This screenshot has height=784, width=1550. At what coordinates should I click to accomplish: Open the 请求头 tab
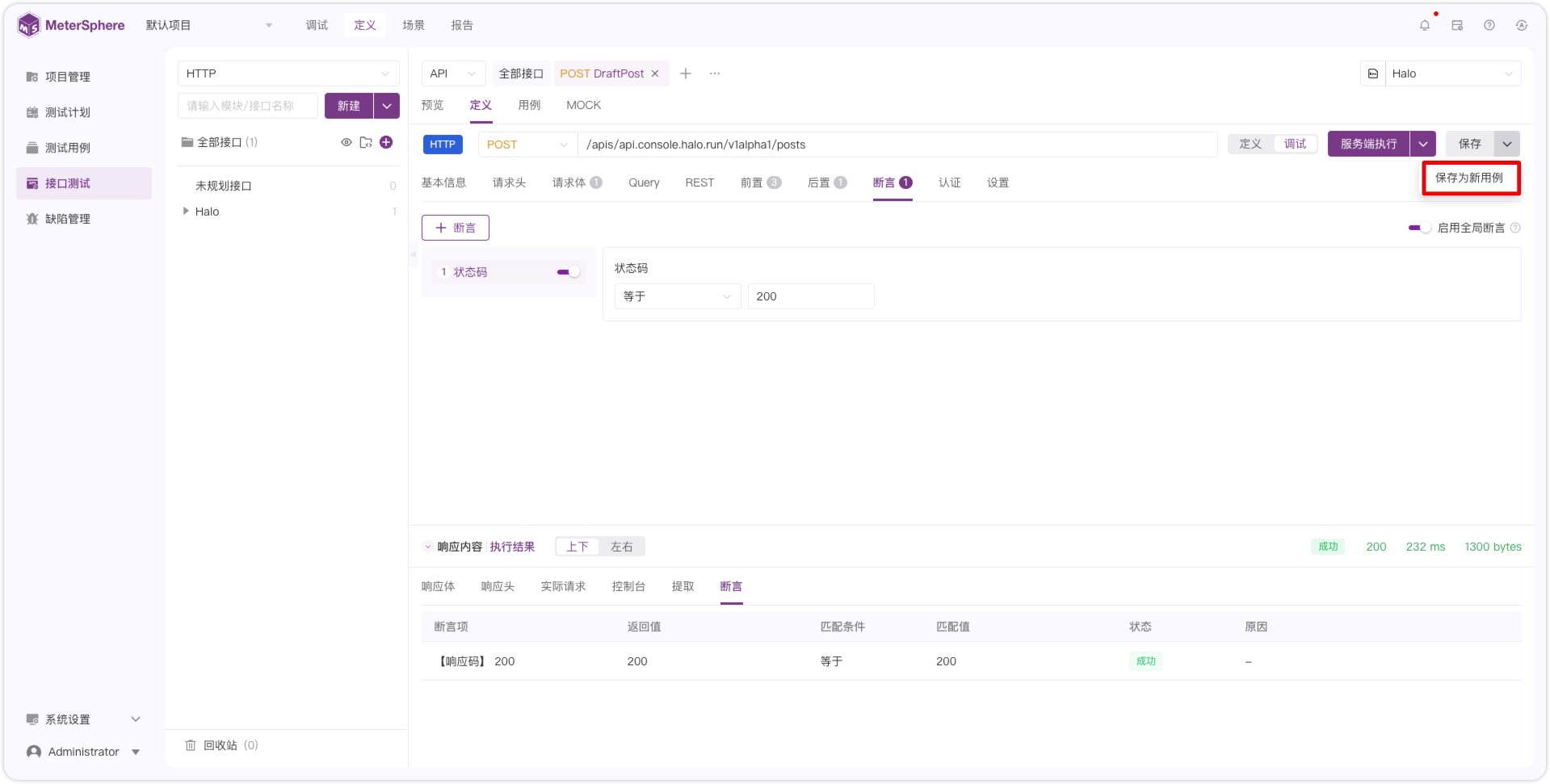[x=509, y=182]
